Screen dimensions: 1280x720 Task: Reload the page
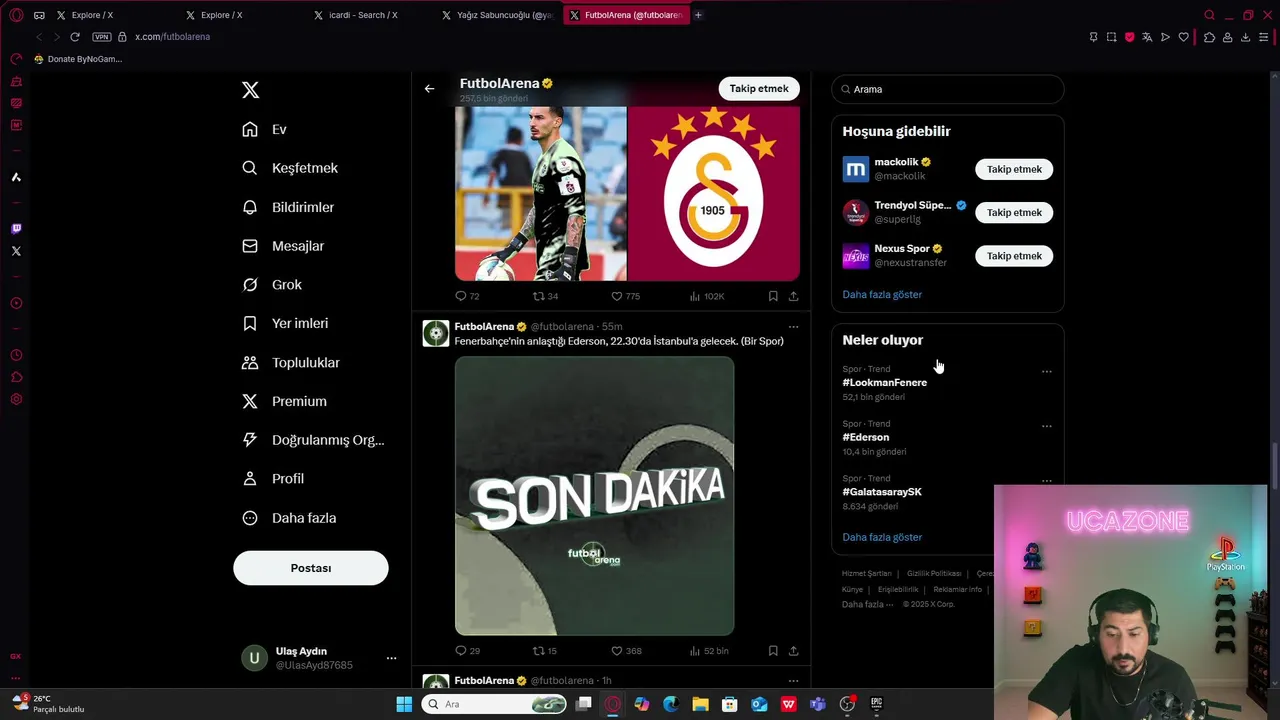pos(75,37)
